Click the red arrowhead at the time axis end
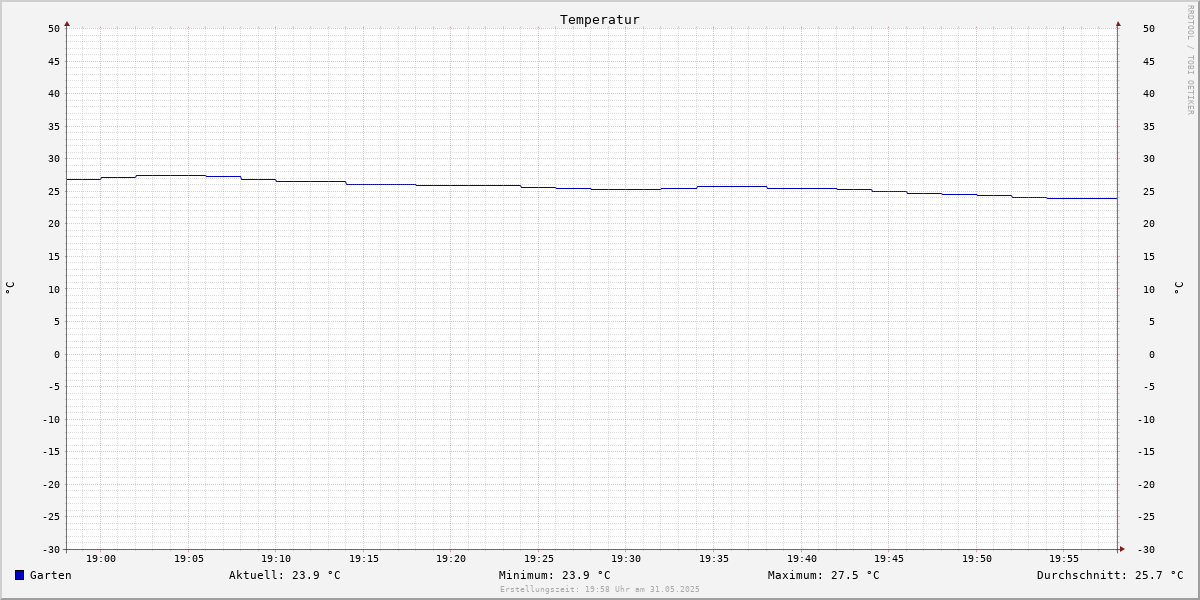This screenshot has height=600, width=1200. 1122,548
